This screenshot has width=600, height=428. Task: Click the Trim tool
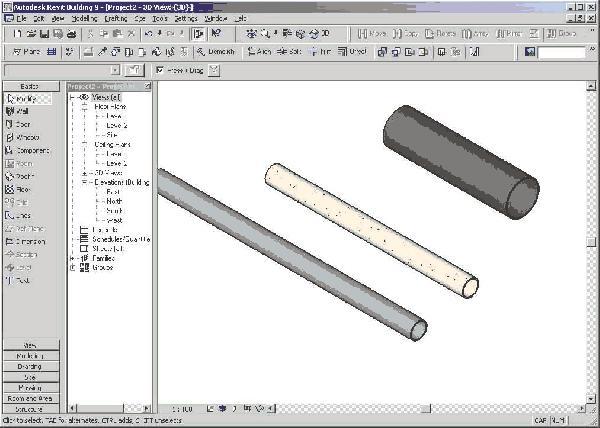[x=320, y=52]
